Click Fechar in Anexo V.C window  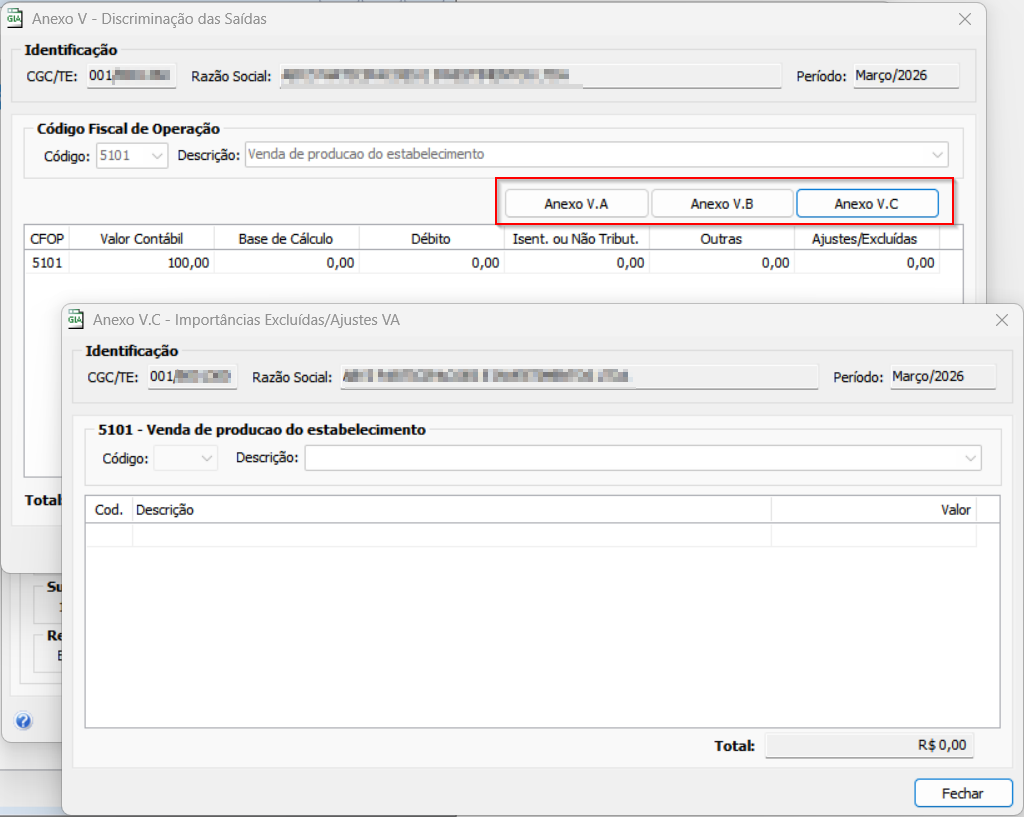[963, 793]
